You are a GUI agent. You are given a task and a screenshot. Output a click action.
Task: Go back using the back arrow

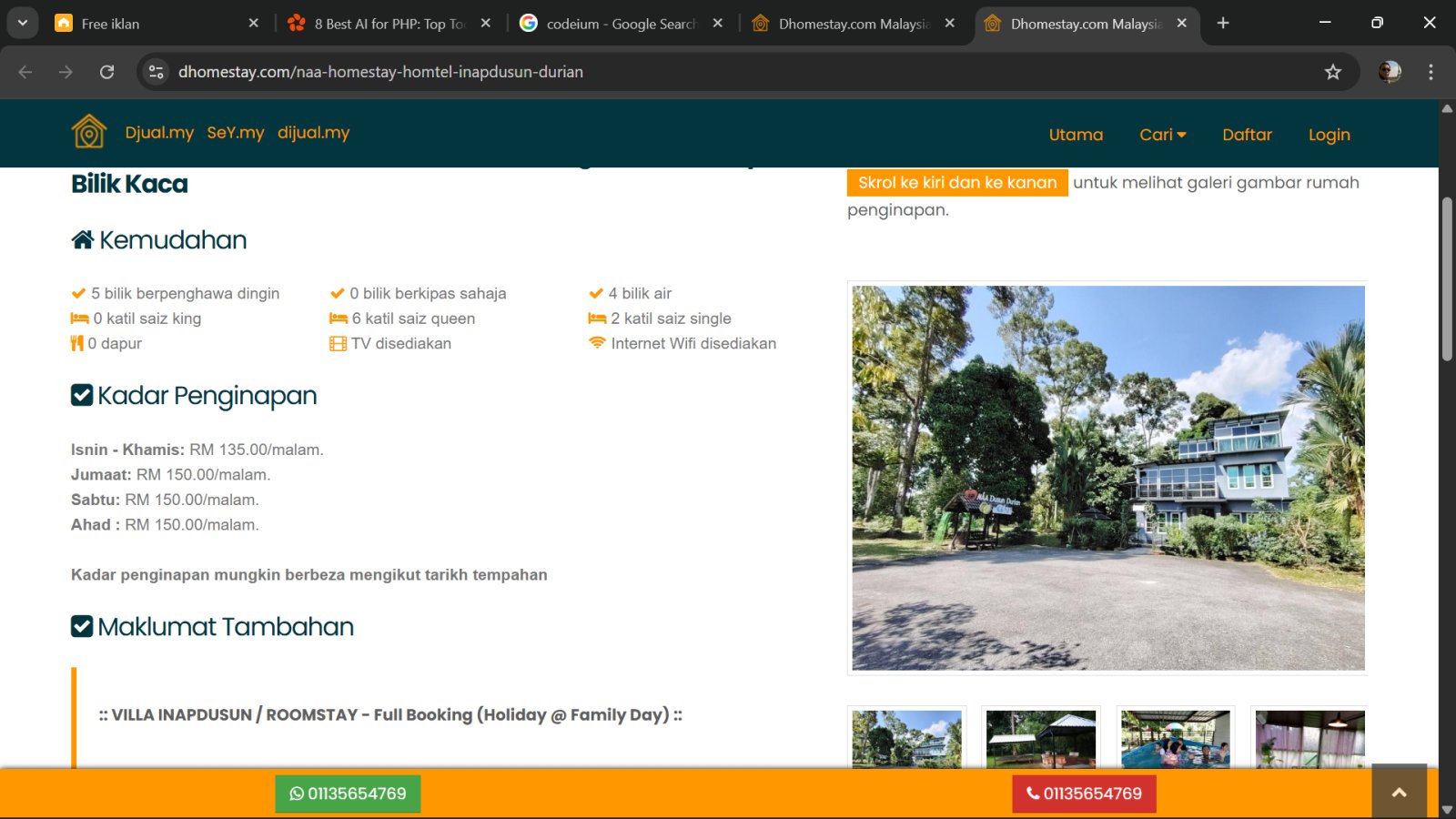[x=25, y=72]
